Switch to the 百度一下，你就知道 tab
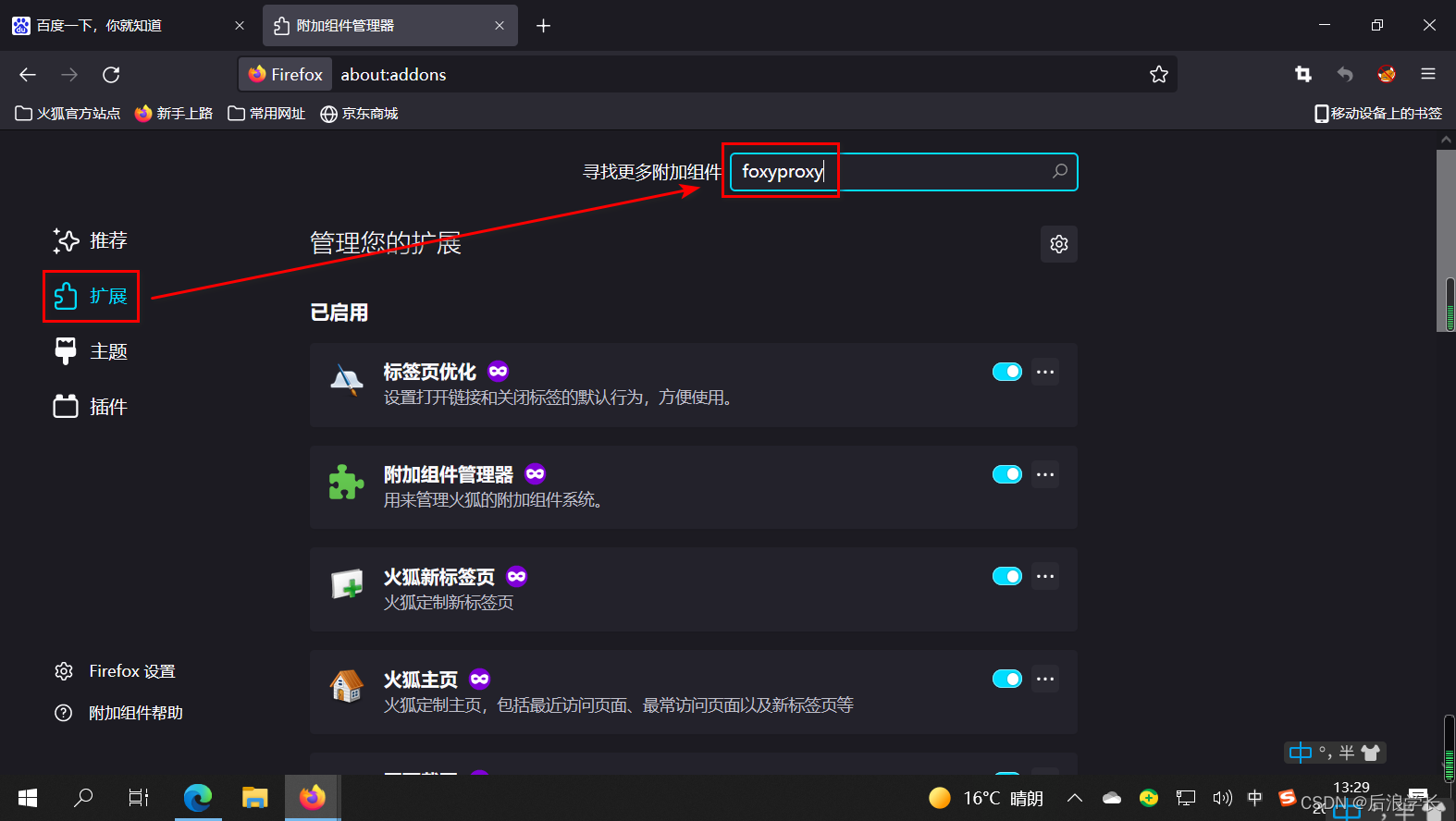Image resolution: width=1456 pixels, height=821 pixels. (x=130, y=26)
